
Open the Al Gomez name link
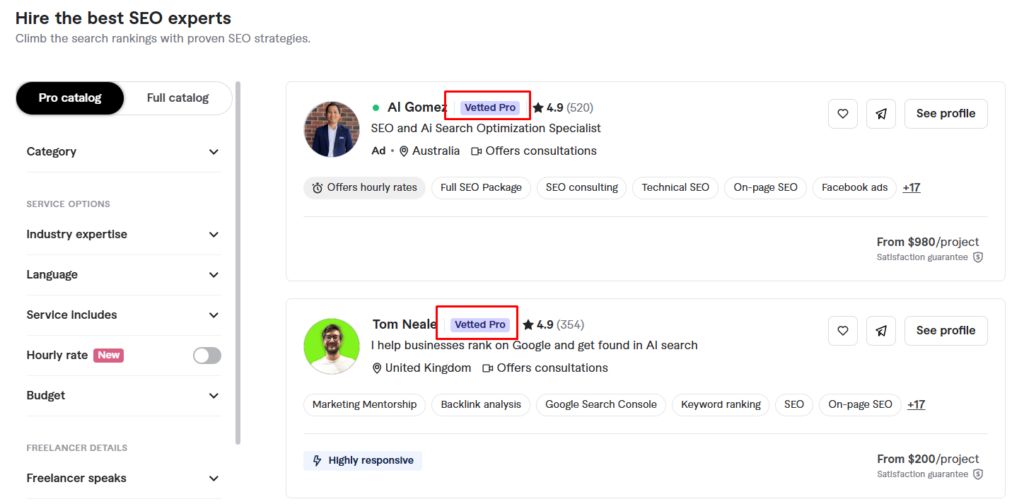click(x=417, y=107)
